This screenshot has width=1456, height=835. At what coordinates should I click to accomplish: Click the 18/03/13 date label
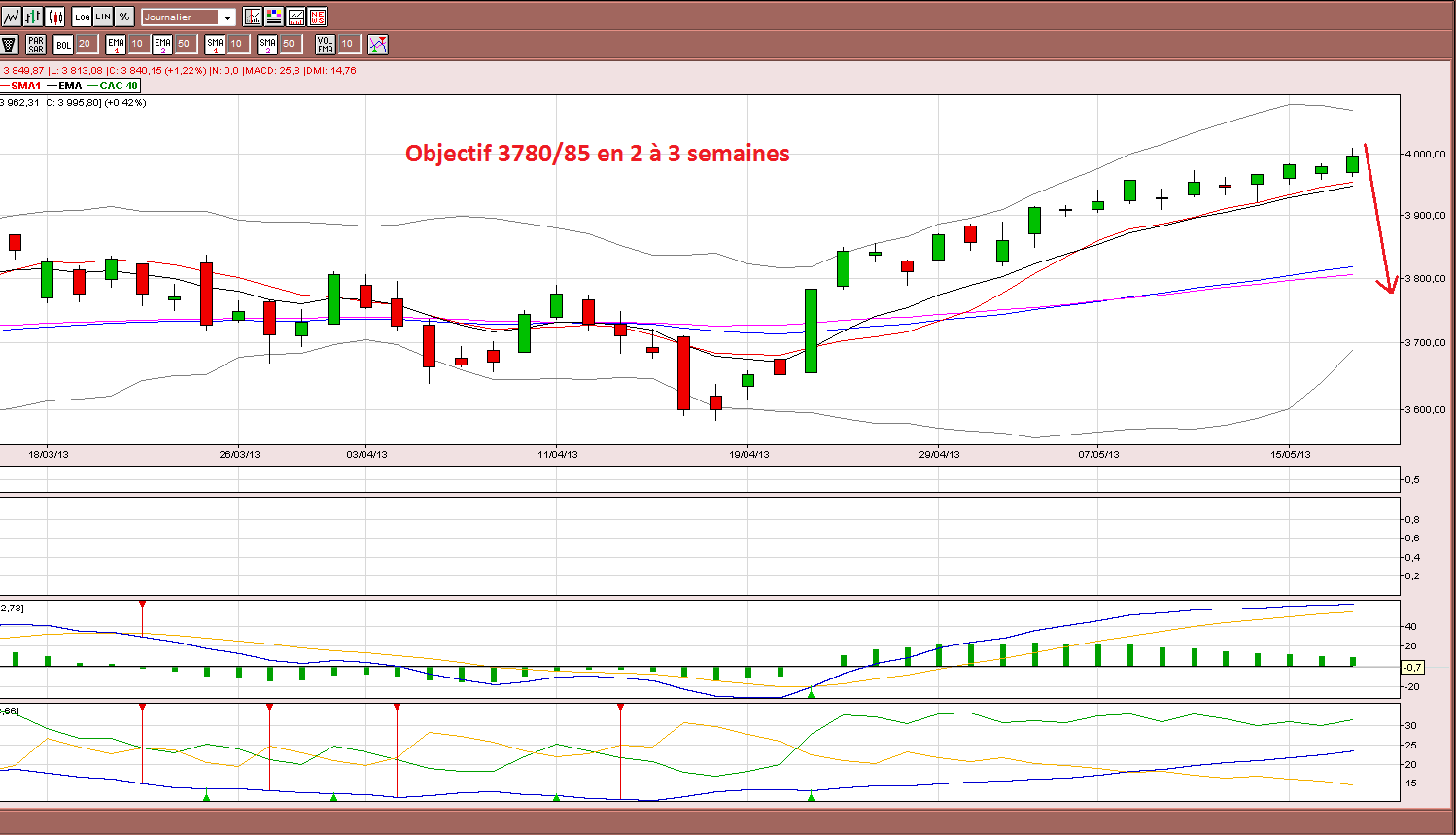point(49,454)
